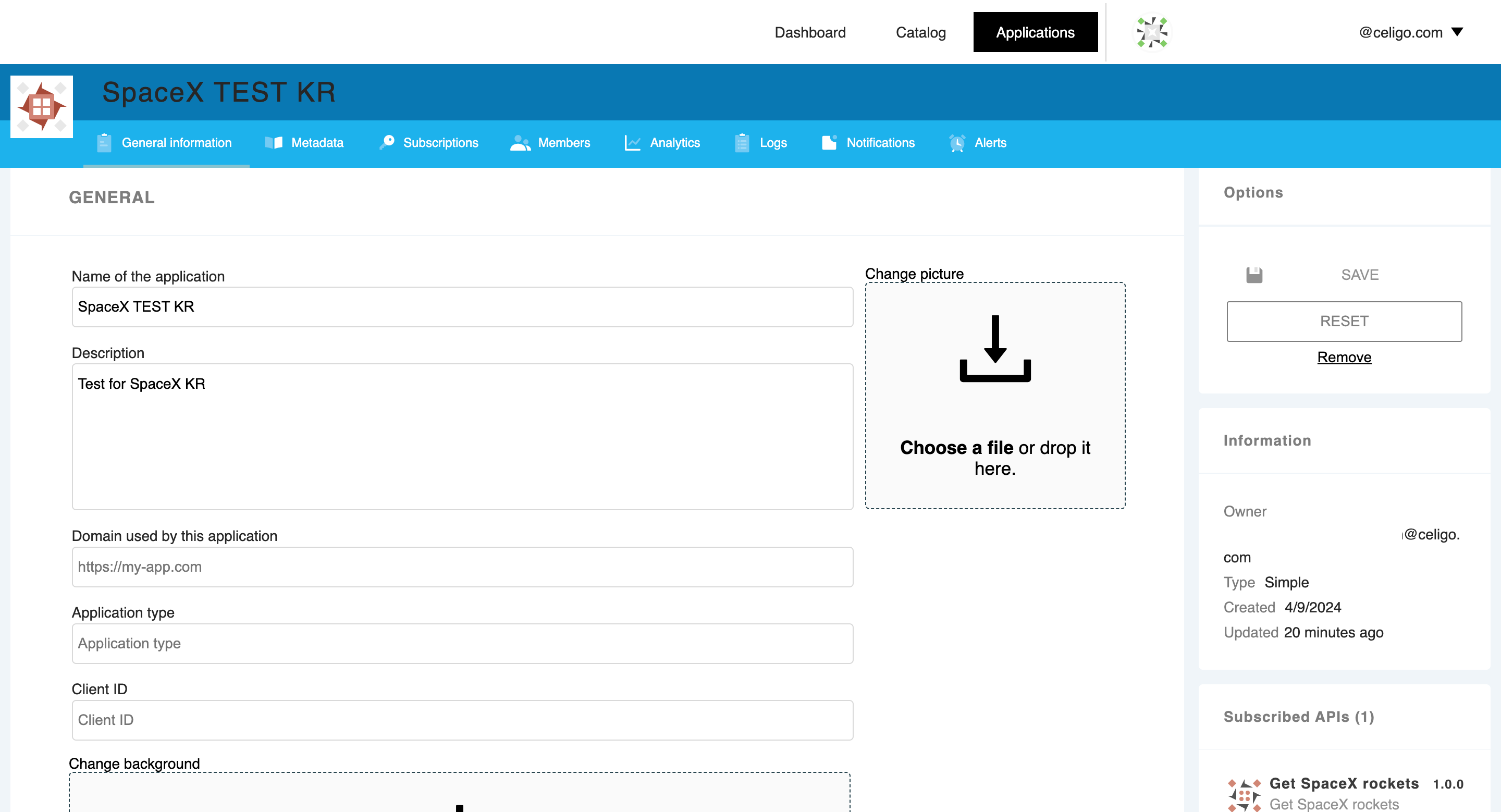View the Logs tab
The width and height of the screenshot is (1501, 812).
761,143
